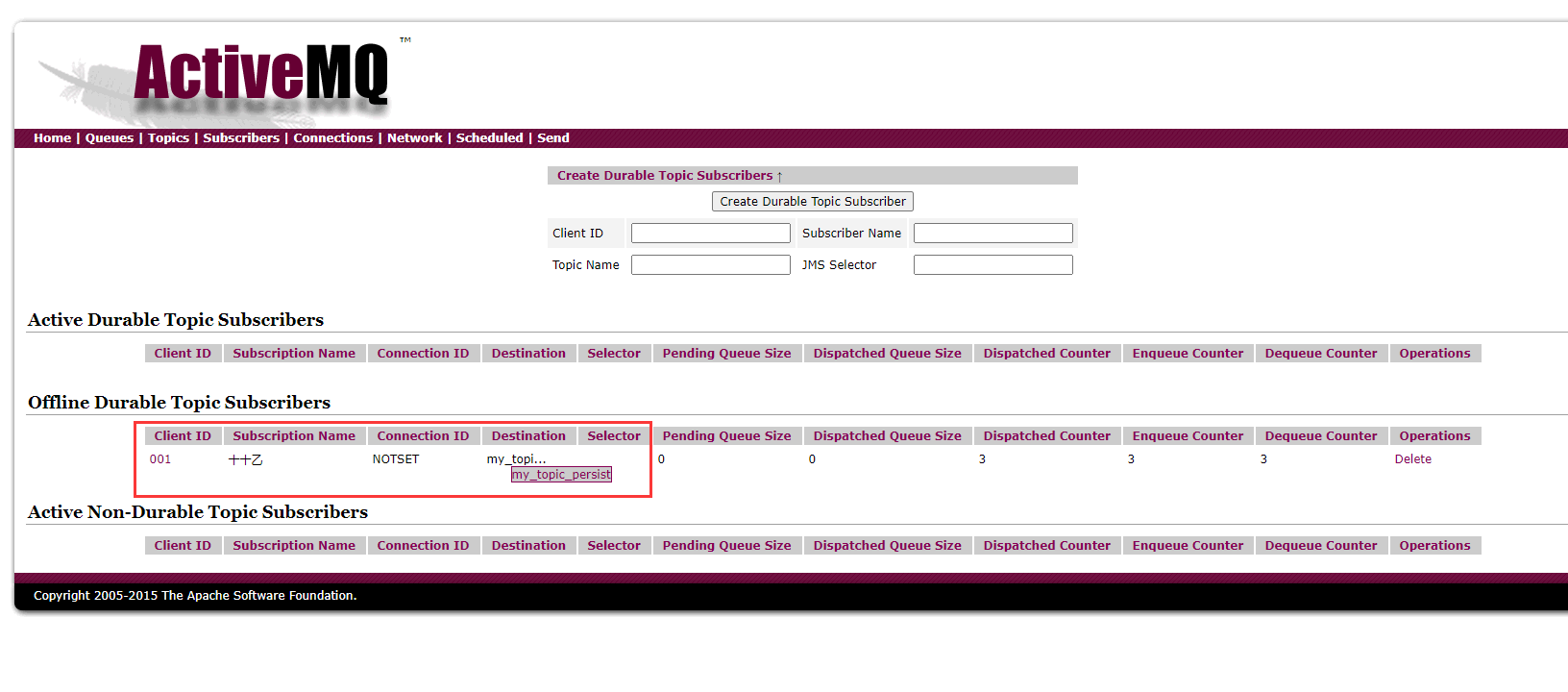Collapse the Create Durable Topic Subscribers section header
The width and height of the screenshot is (1568, 692).
(670, 176)
